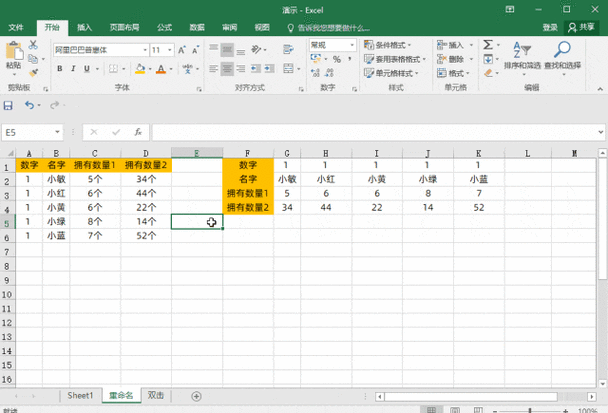This screenshot has height=413, width=608.
Task: Click the Clear eraser icon
Action: pyautogui.click(x=488, y=73)
